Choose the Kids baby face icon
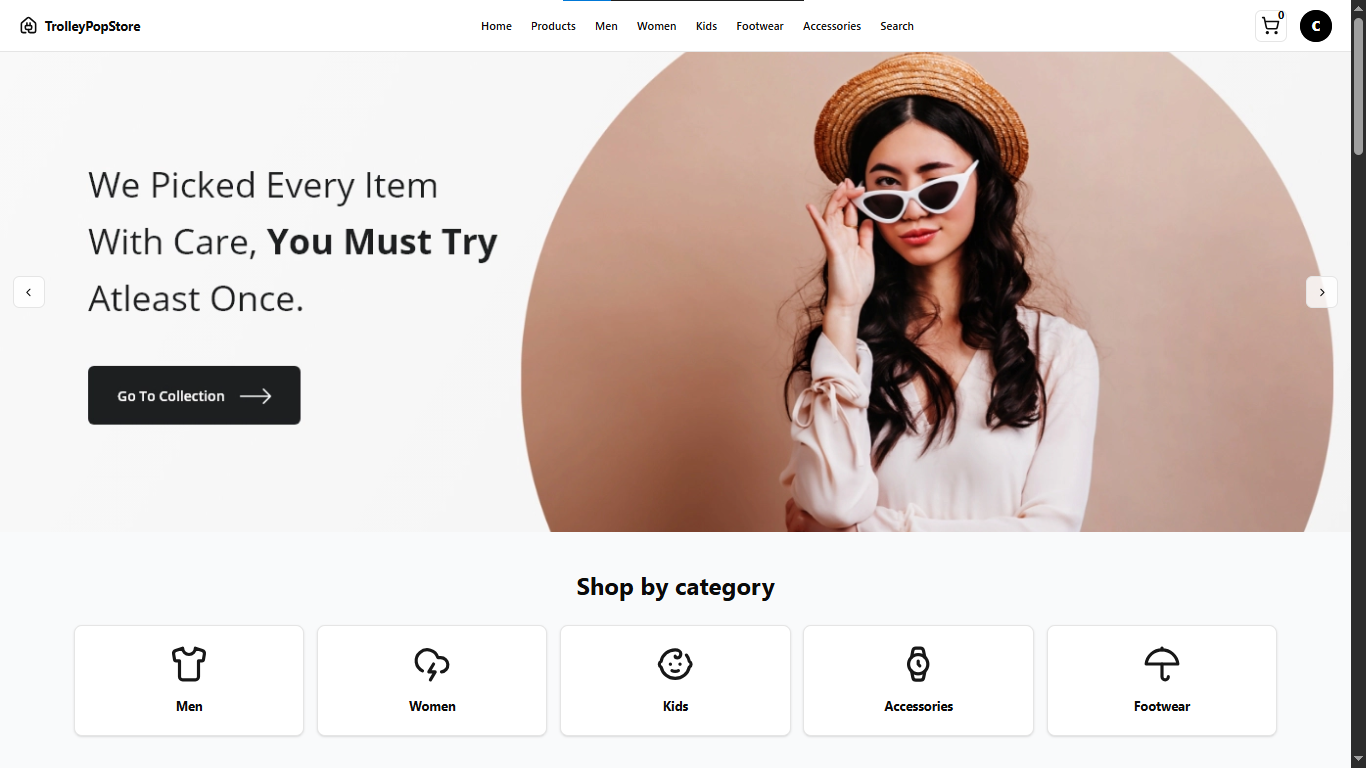Image resolution: width=1366 pixels, height=768 pixels. pos(675,663)
